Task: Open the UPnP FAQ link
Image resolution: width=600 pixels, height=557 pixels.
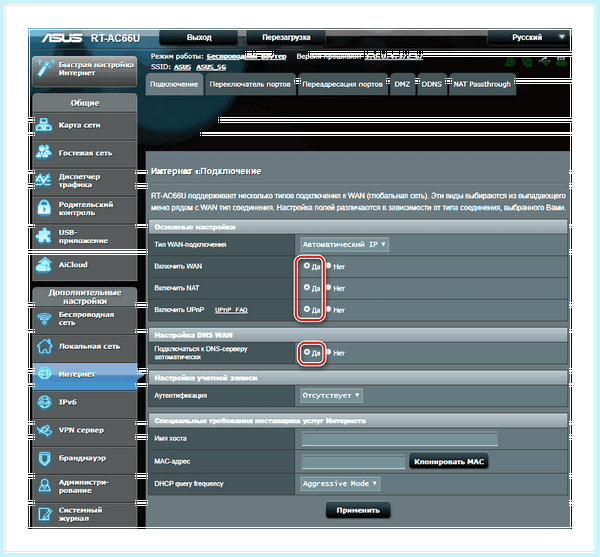Action: coord(231,310)
